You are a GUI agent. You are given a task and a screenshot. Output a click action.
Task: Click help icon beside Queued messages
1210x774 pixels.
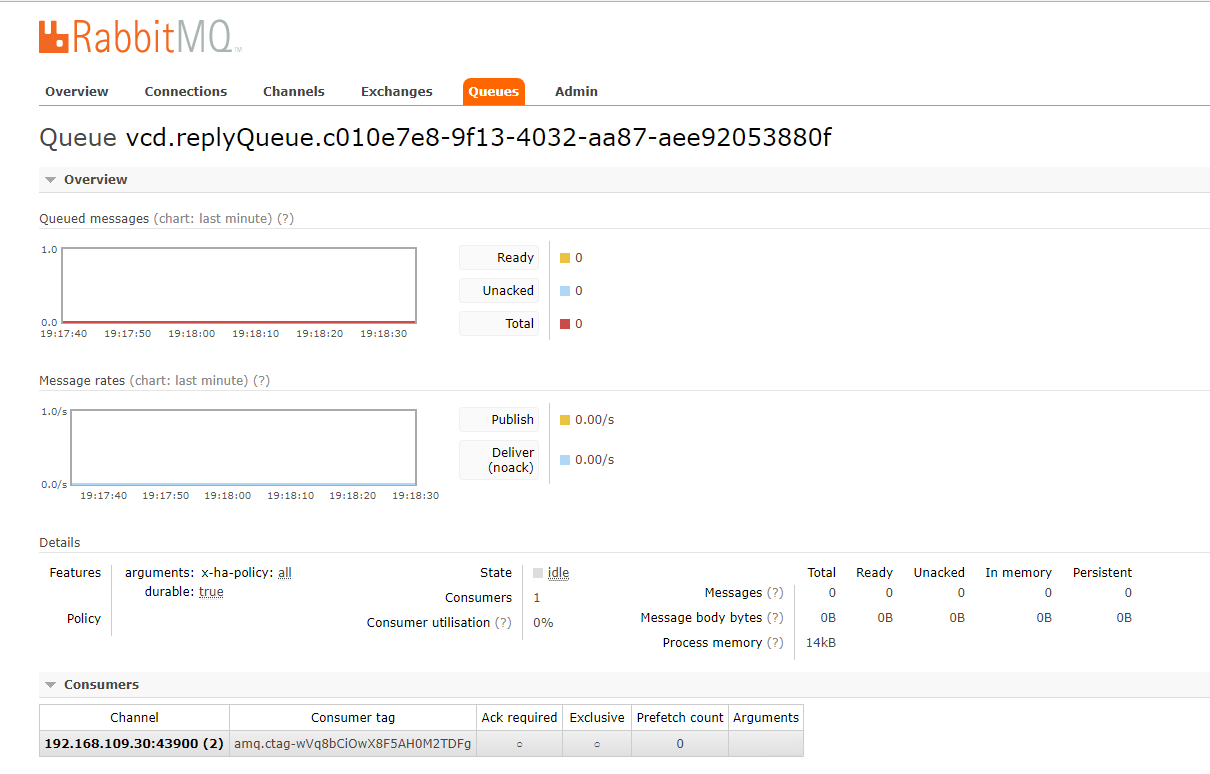click(x=285, y=218)
